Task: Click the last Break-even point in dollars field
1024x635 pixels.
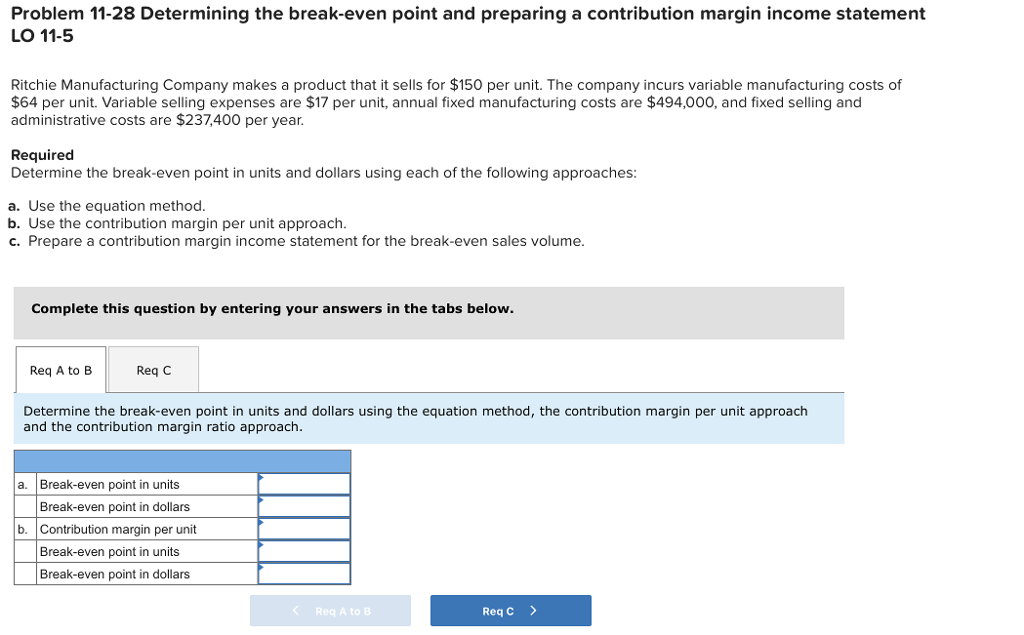Action: tap(305, 573)
